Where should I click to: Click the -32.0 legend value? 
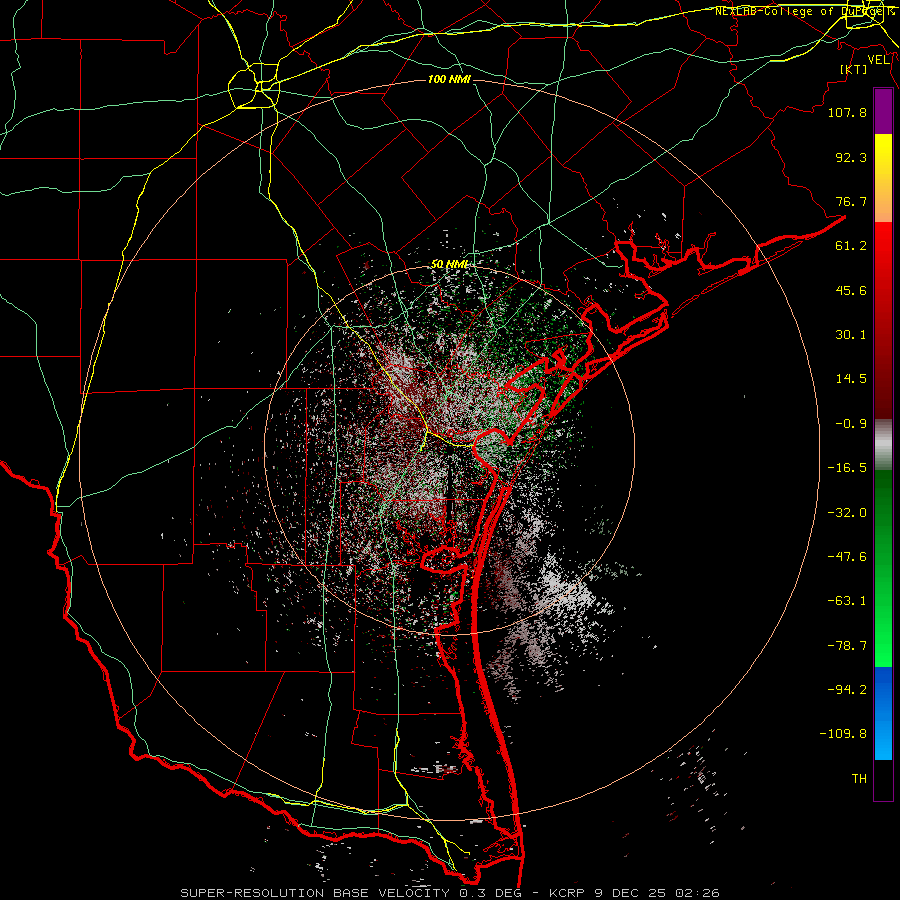[847, 513]
